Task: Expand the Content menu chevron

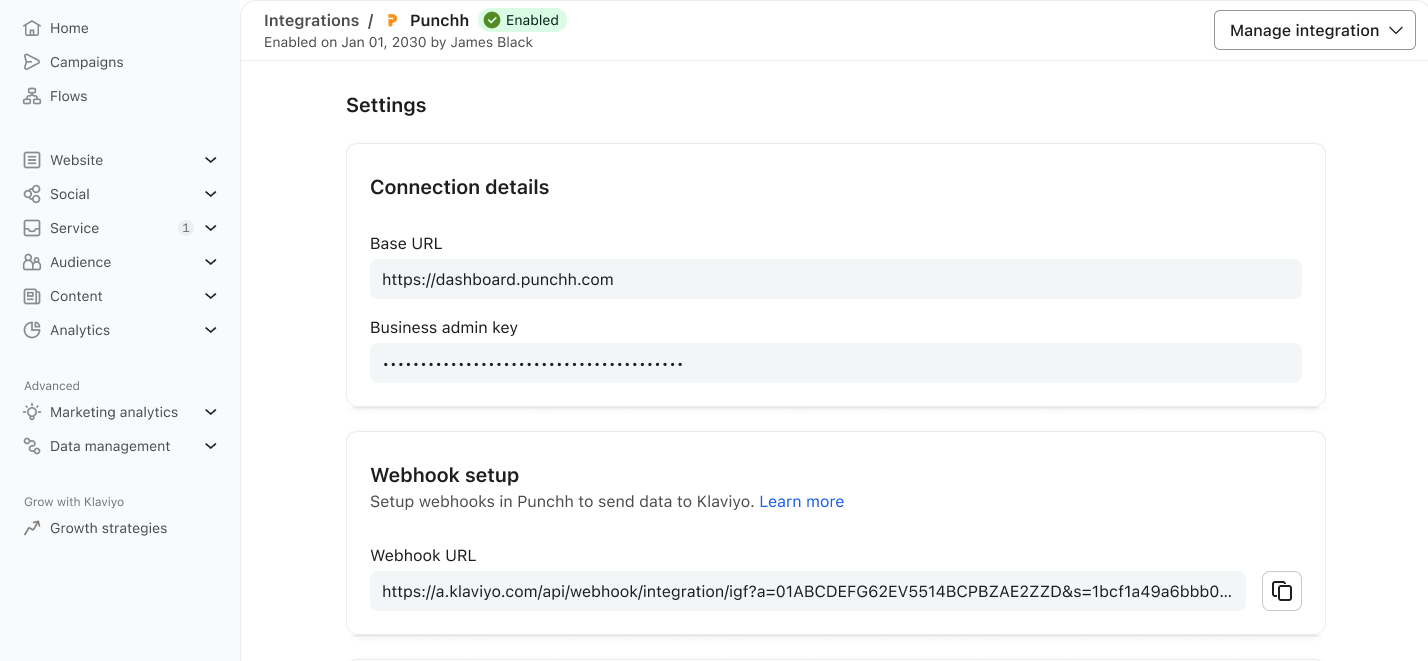Action: pyautogui.click(x=211, y=296)
